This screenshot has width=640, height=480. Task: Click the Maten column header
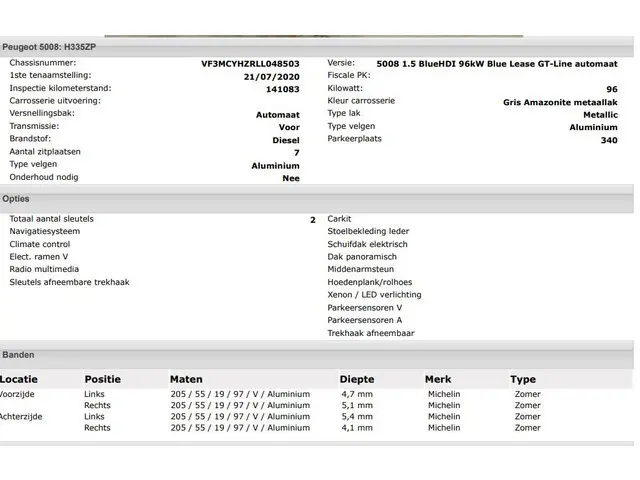point(186,379)
